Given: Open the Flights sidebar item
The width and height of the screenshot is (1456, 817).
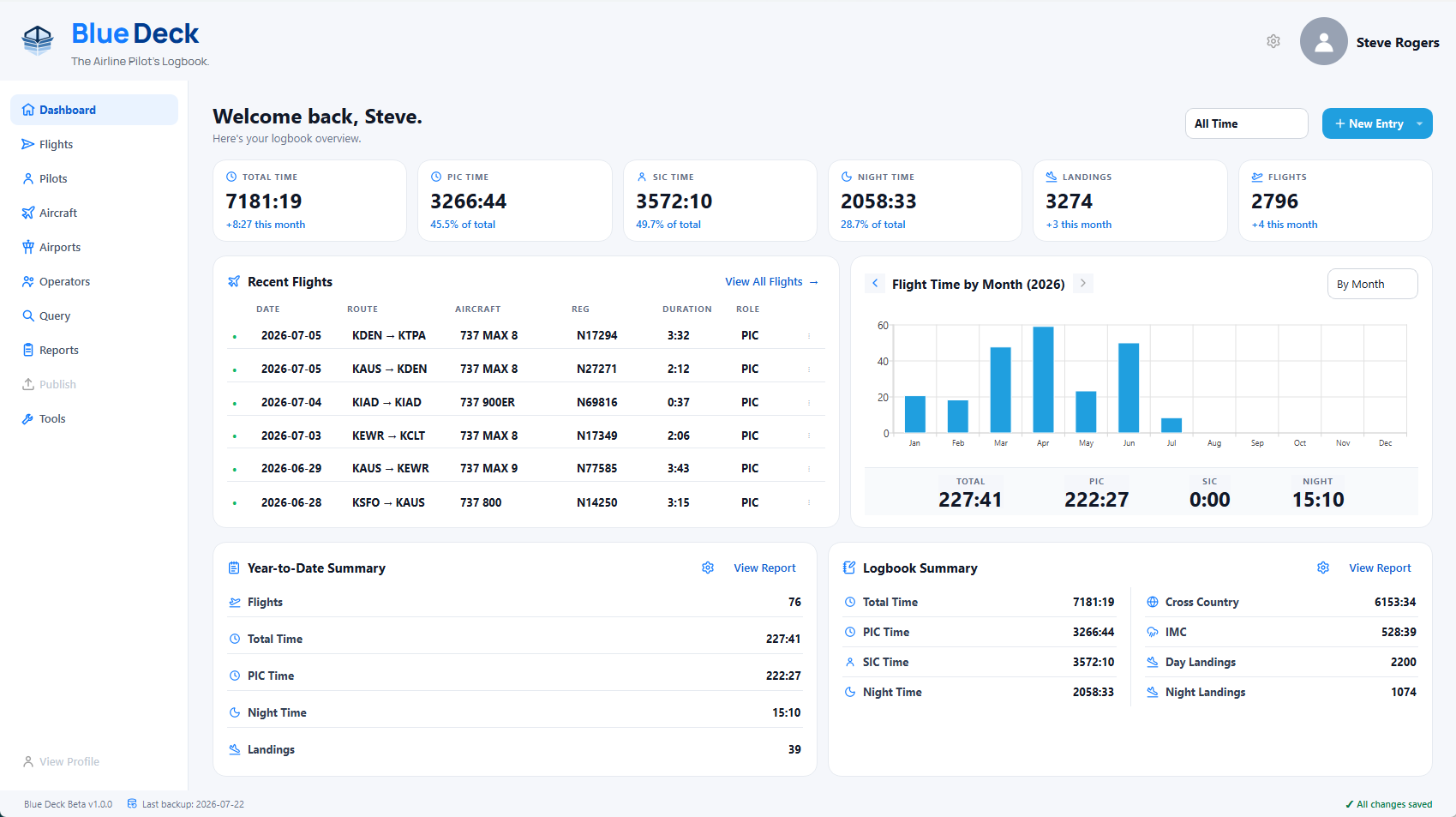Looking at the screenshot, I should coord(94,144).
